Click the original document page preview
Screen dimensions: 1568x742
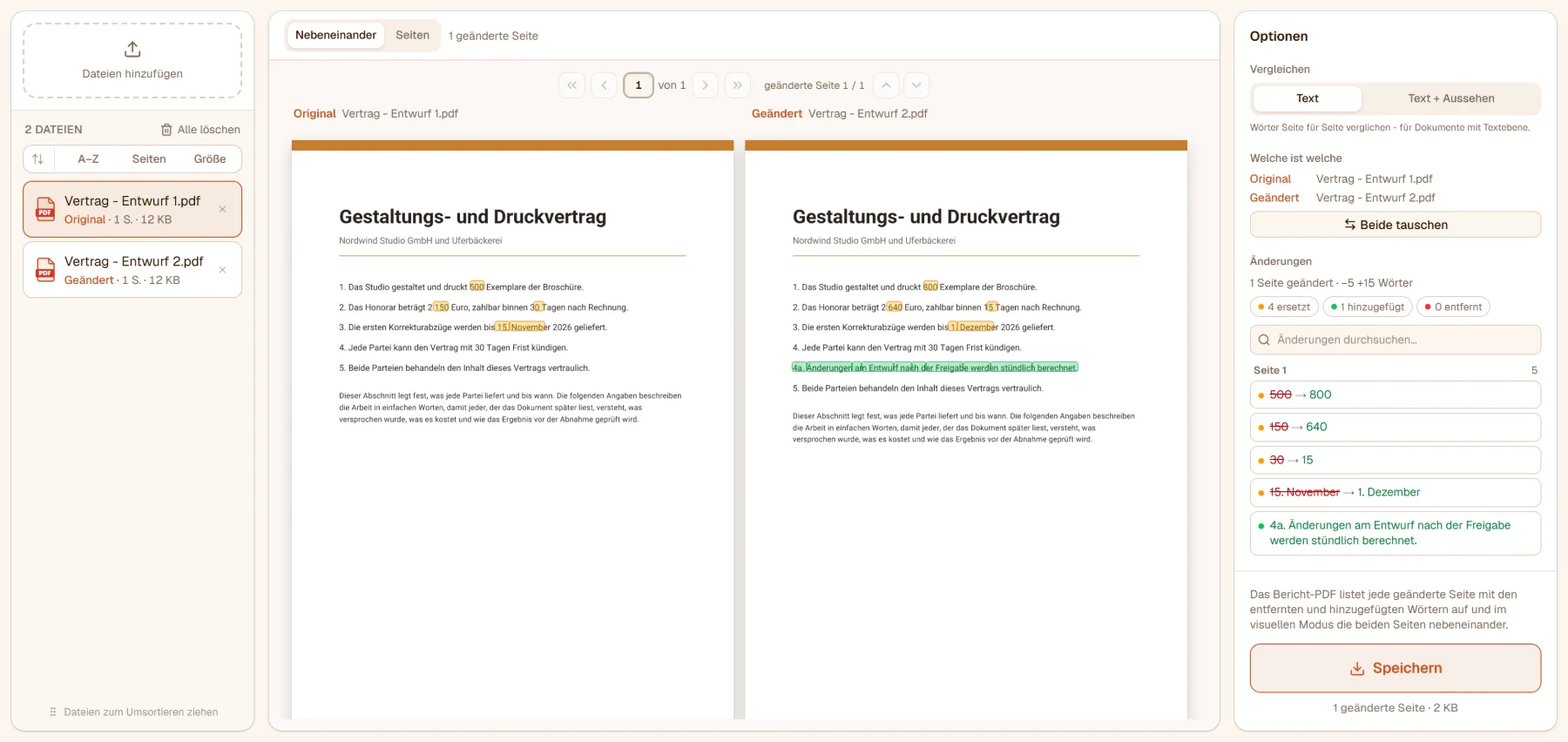[x=512, y=429]
